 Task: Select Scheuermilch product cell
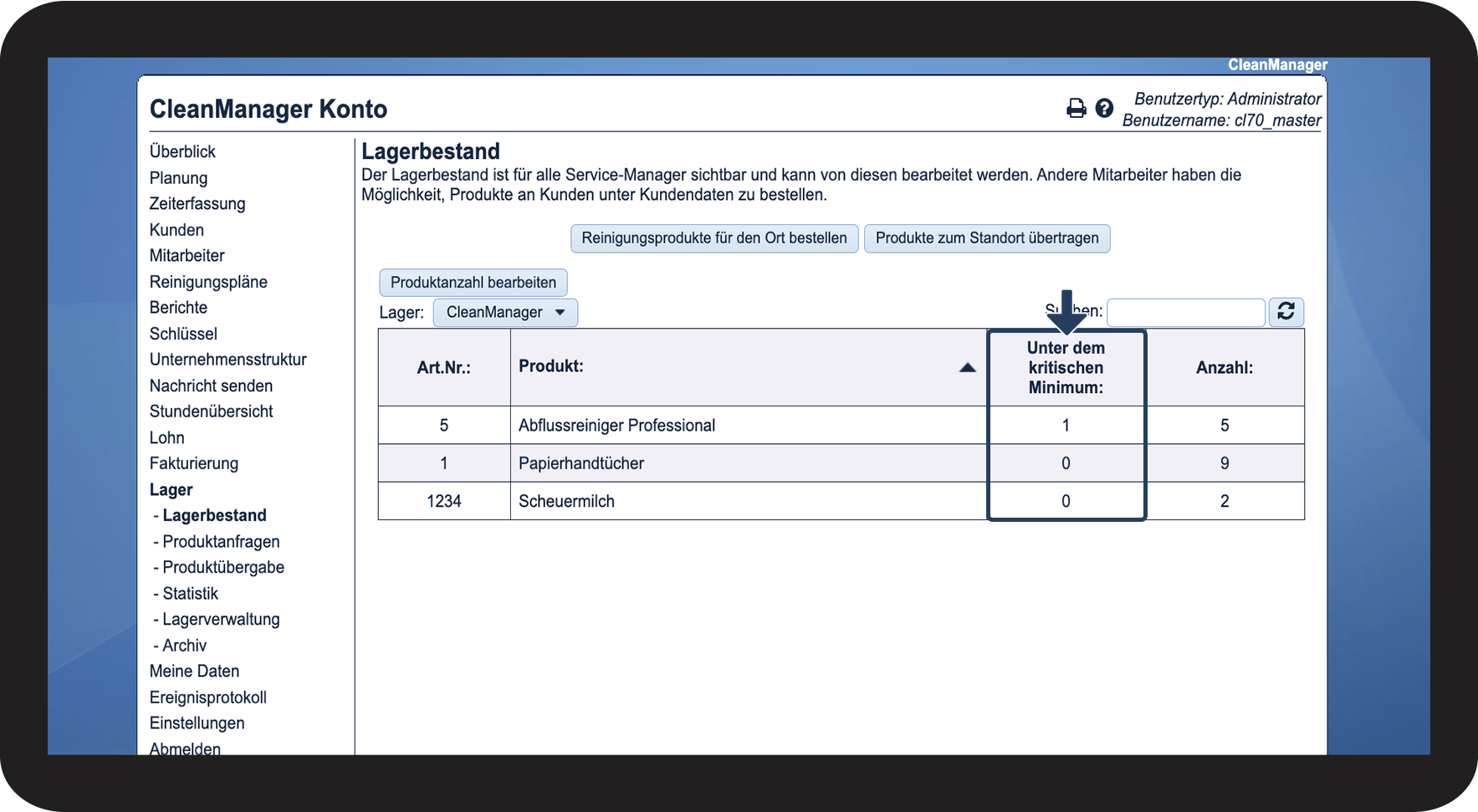pos(749,502)
